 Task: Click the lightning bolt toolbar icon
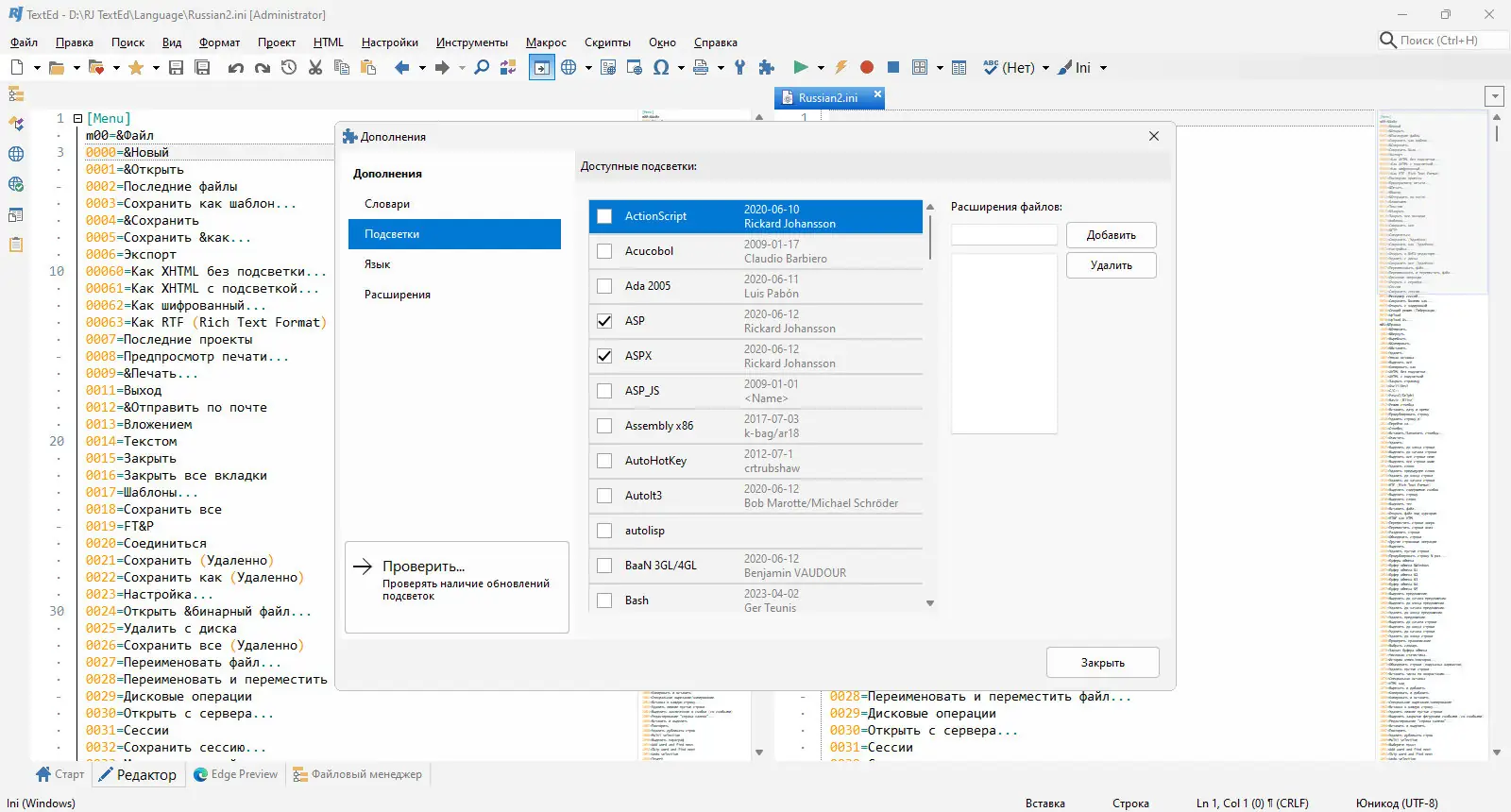pyautogui.click(x=840, y=67)
